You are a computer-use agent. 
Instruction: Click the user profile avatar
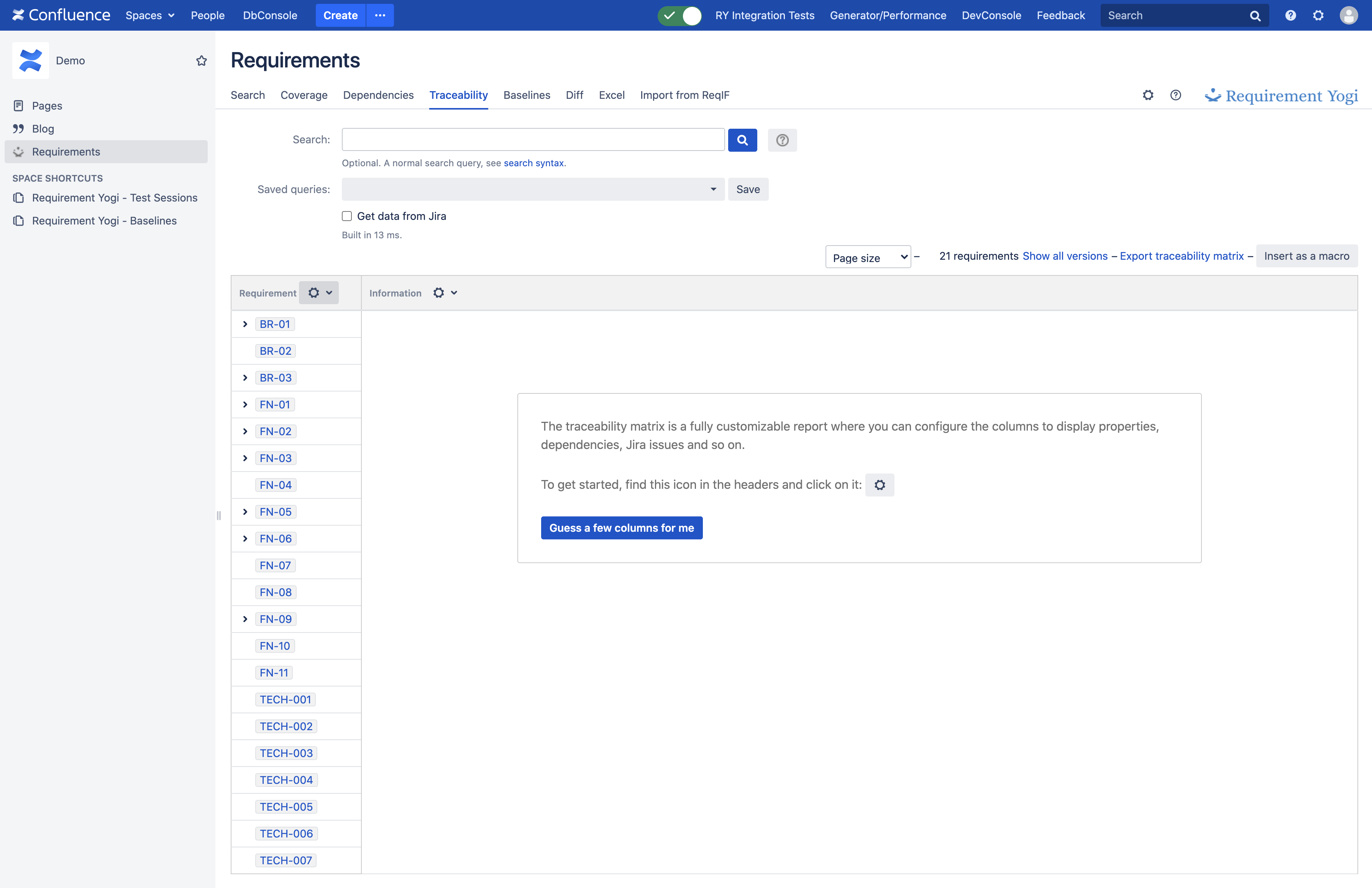[1348, 16]
